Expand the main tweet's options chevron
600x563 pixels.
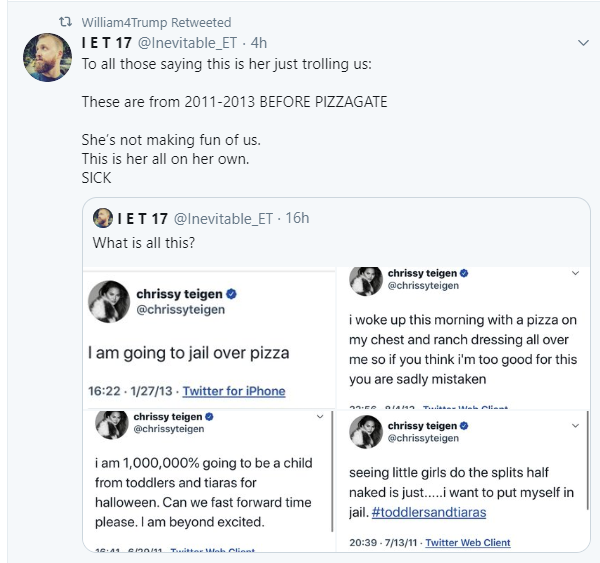(584, 43)
